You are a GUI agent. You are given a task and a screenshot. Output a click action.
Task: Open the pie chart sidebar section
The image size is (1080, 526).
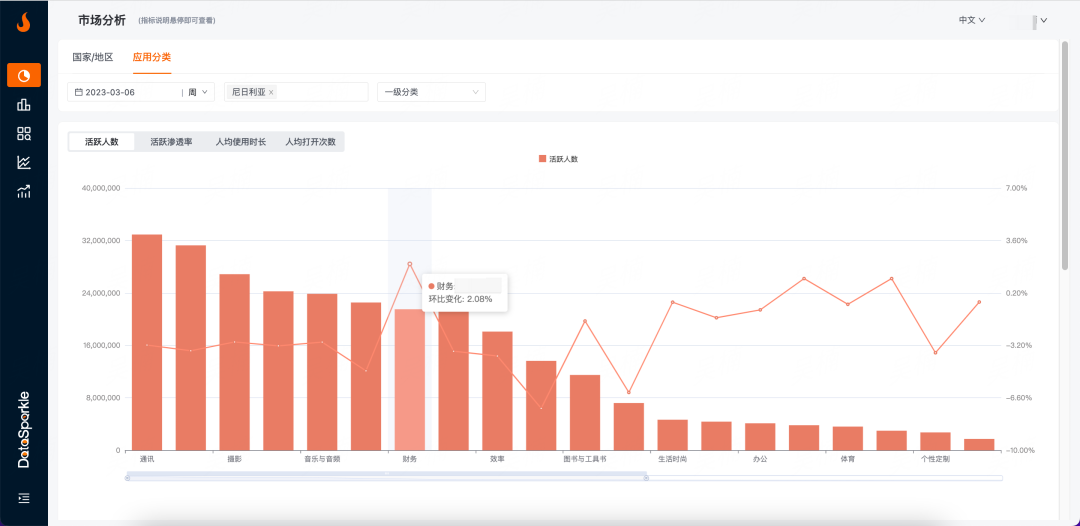[x=24, y=75]
